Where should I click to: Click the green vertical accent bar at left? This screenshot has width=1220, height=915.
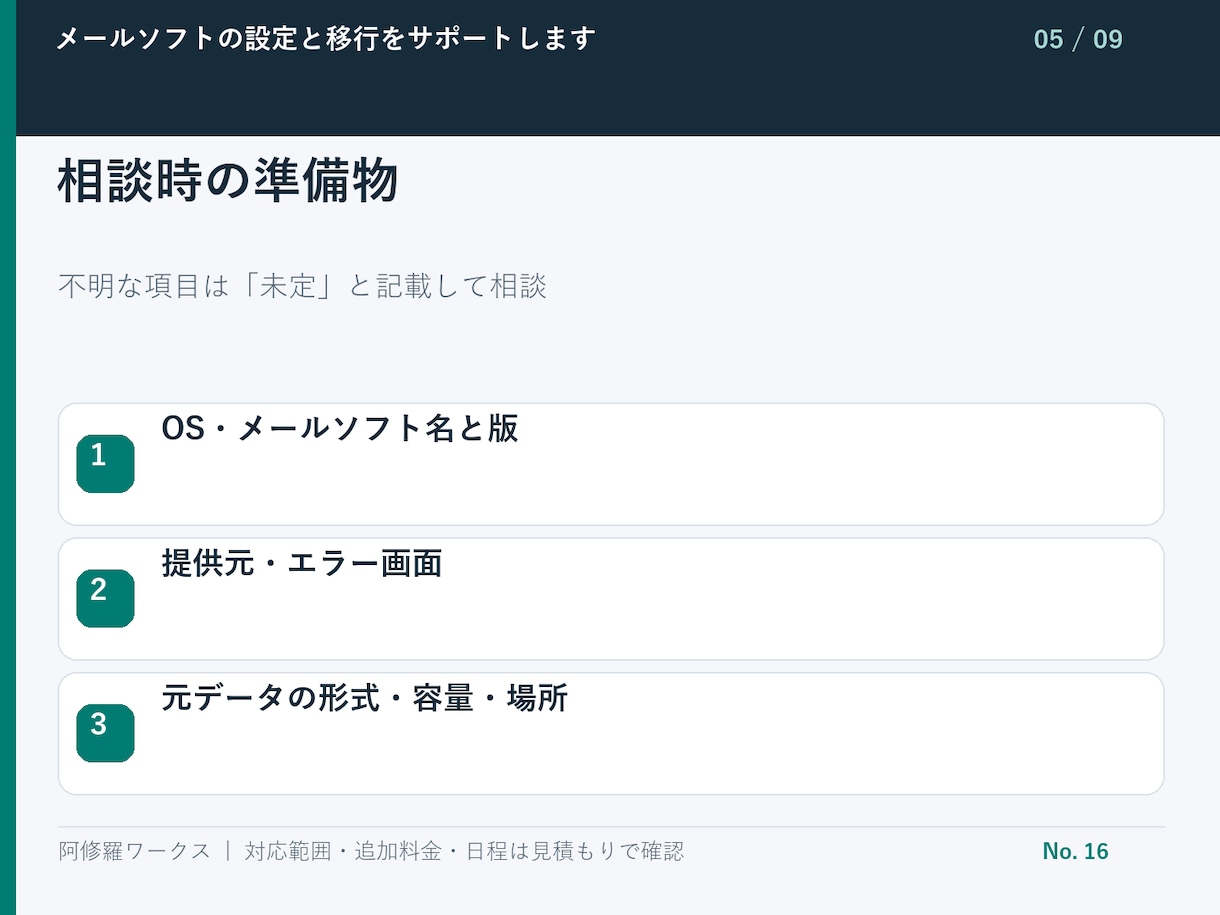pyautogui.click(x=8, y=457)
